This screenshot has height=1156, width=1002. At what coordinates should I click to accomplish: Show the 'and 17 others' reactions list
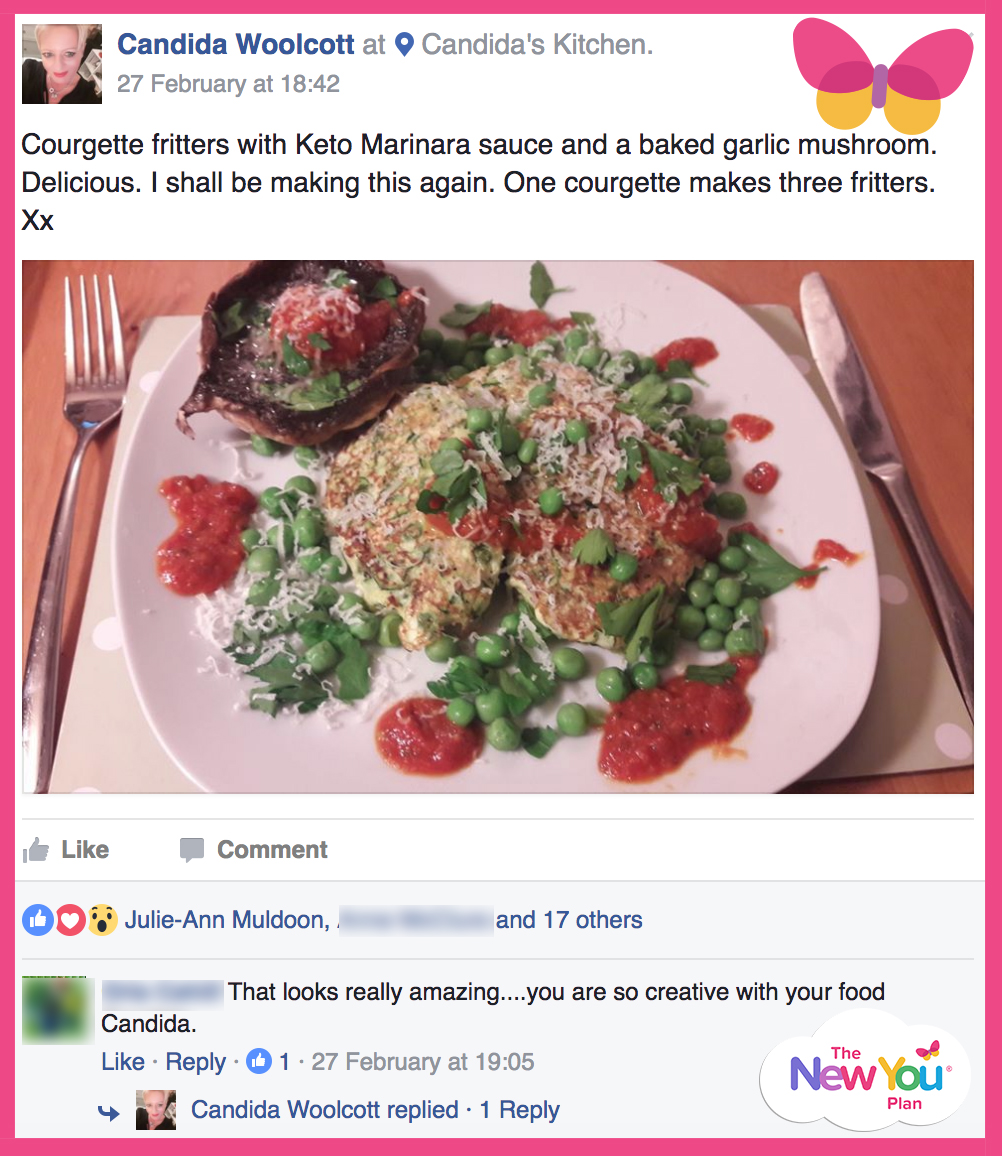click(x=569, y=920)
